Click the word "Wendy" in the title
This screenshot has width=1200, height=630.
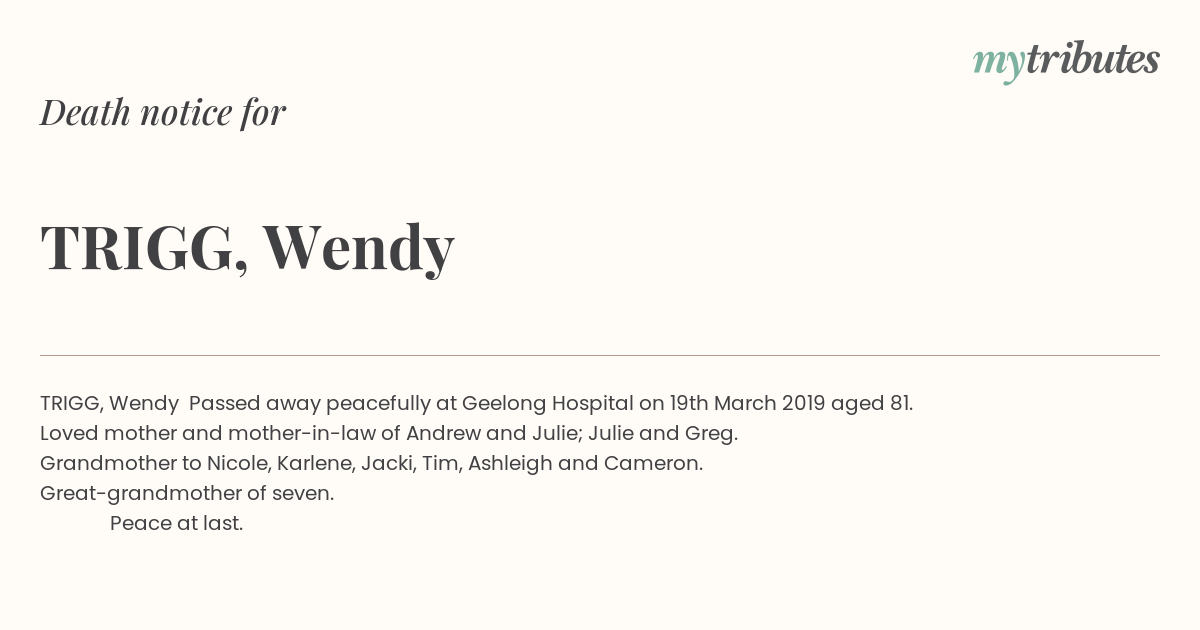pos(359,248)
